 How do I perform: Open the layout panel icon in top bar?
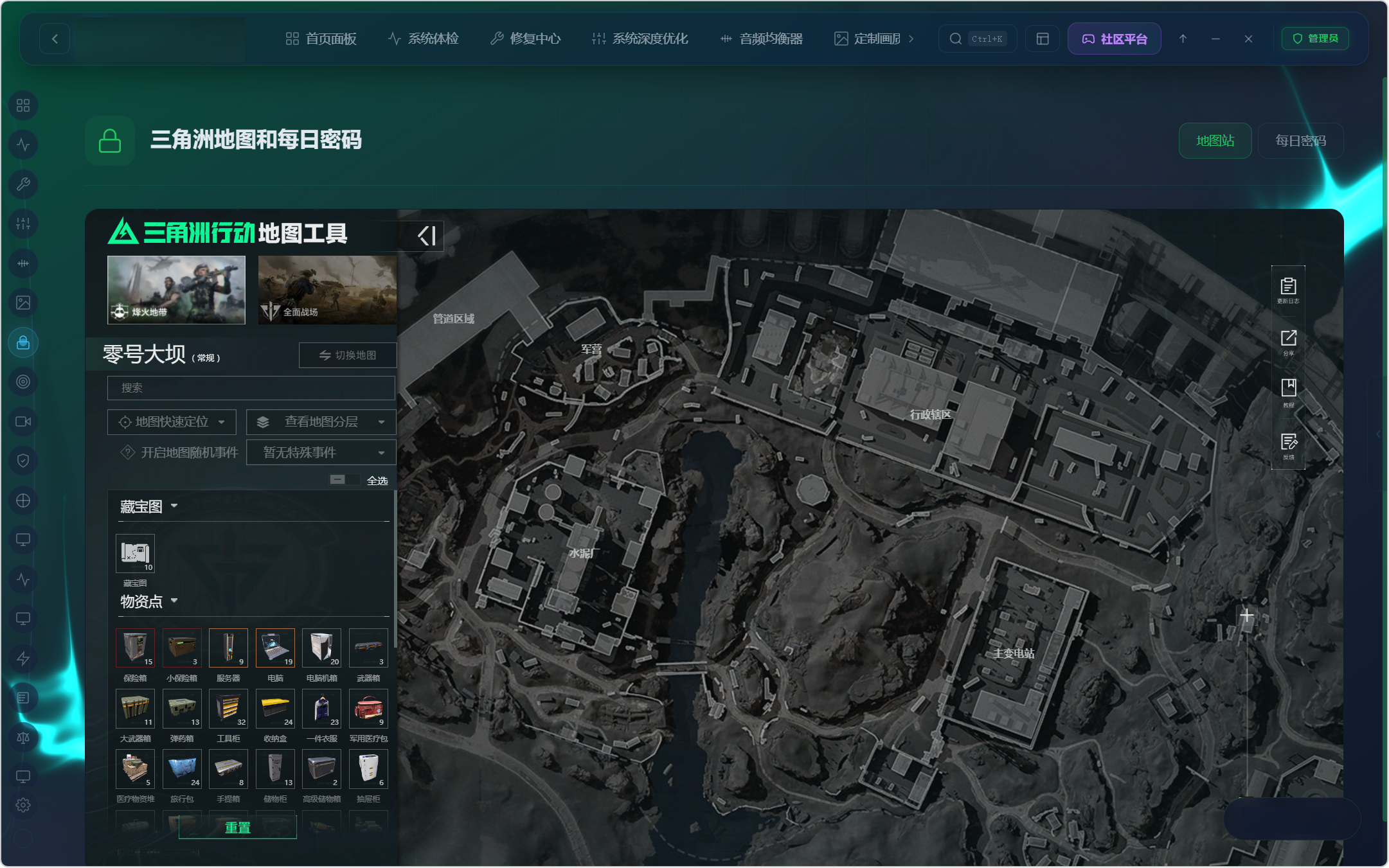click(1043, 39)
